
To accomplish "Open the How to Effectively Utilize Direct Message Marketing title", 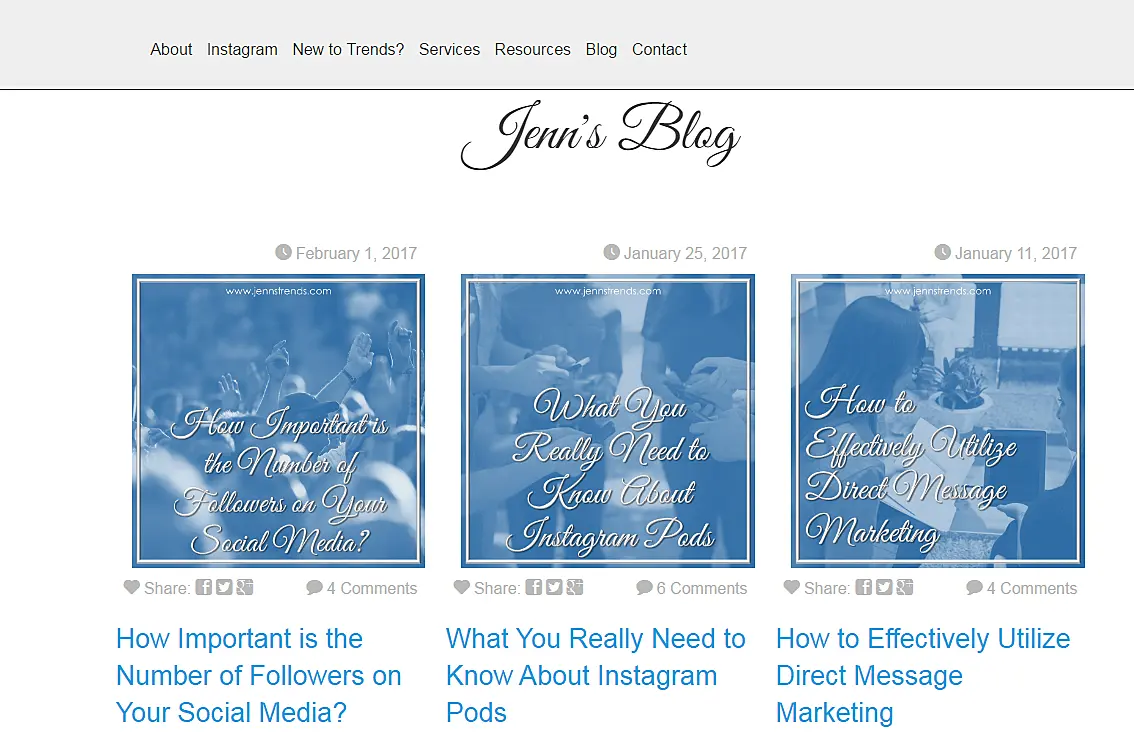I will [923, 676].
